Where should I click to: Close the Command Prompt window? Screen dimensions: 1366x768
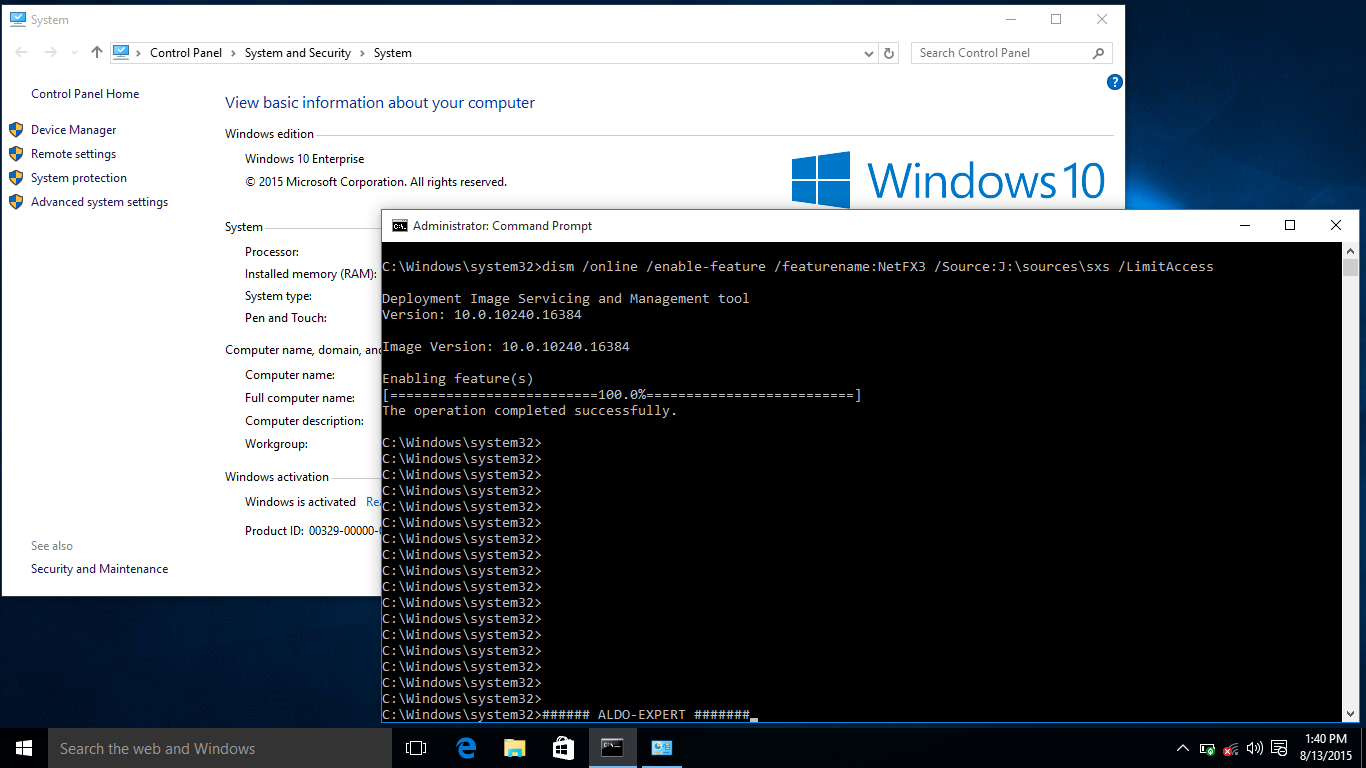tap(1336, 226)
